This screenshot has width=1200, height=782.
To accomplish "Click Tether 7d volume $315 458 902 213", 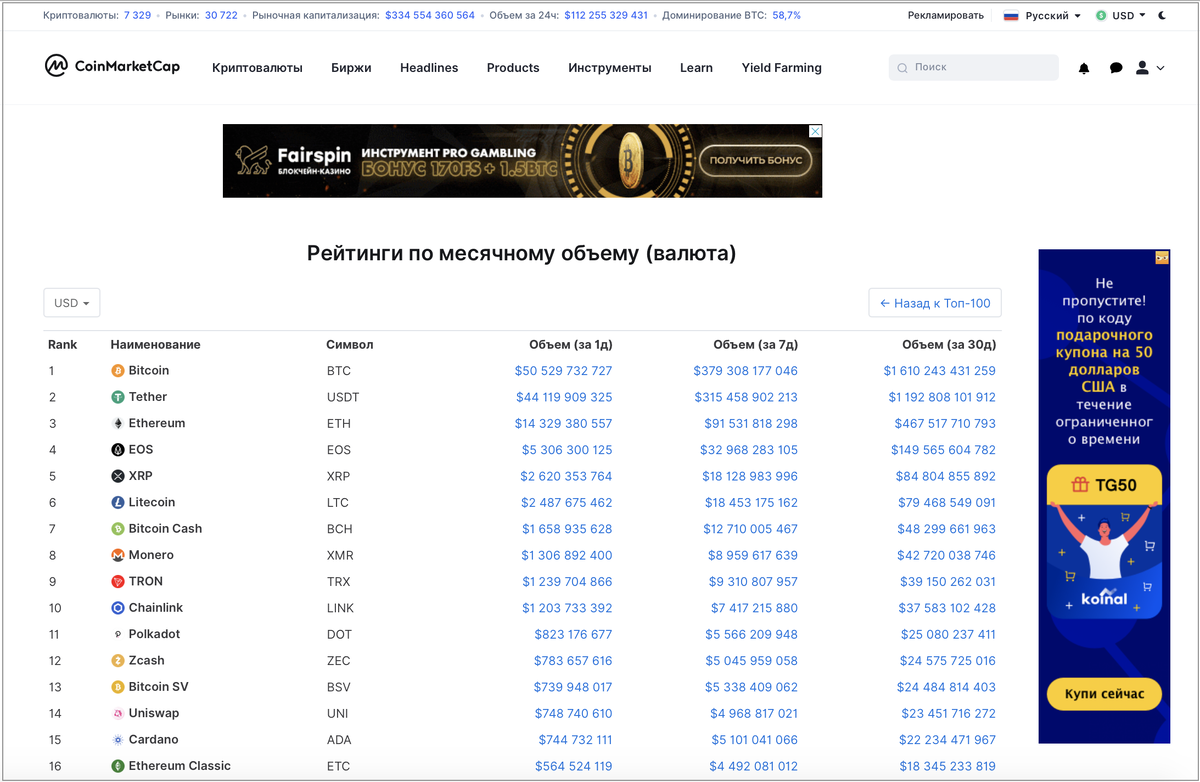I will pos(746,397).
